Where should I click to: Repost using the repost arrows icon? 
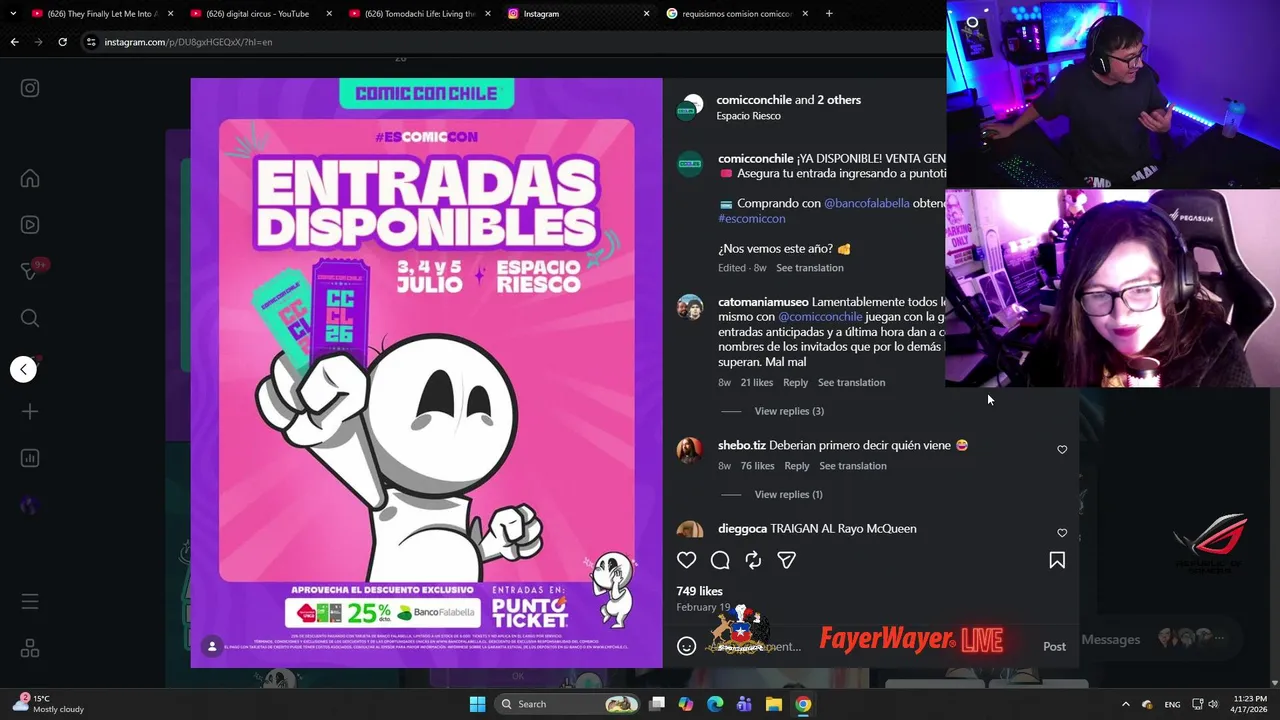click(753, 560)
